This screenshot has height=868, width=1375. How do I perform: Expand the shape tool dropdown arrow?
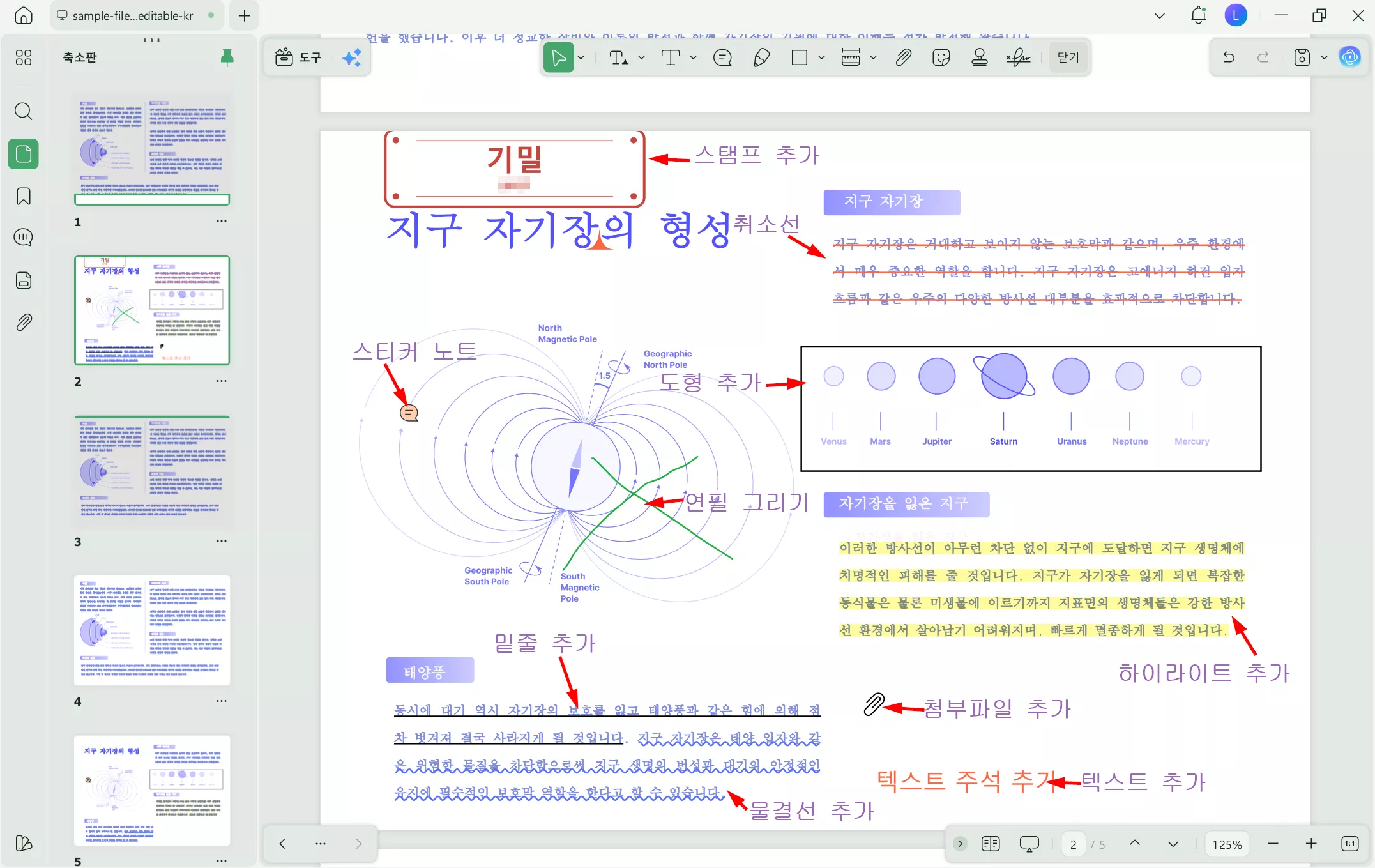(822, 57)
